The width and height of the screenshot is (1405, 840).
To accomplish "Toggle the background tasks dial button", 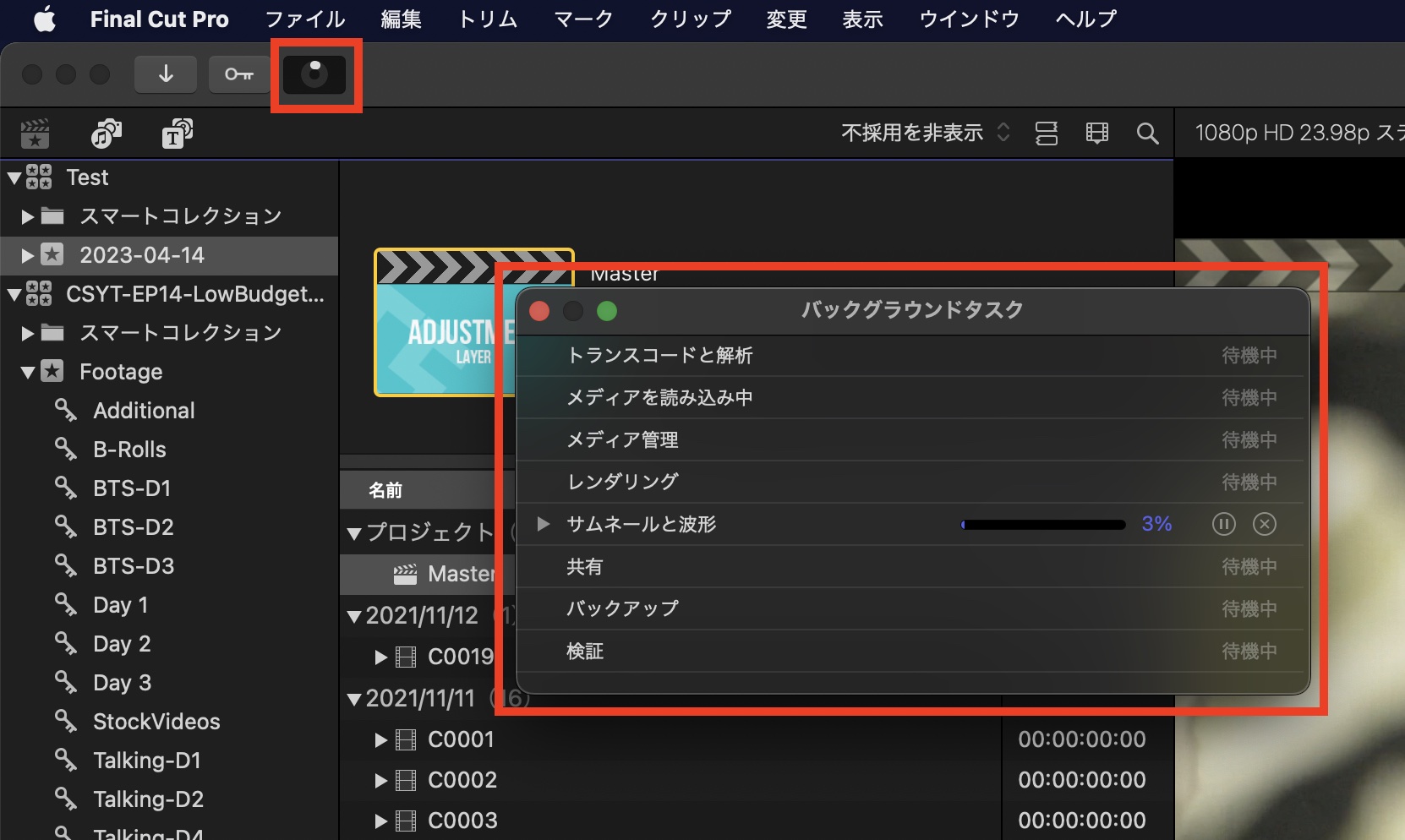I will (314, 74).
